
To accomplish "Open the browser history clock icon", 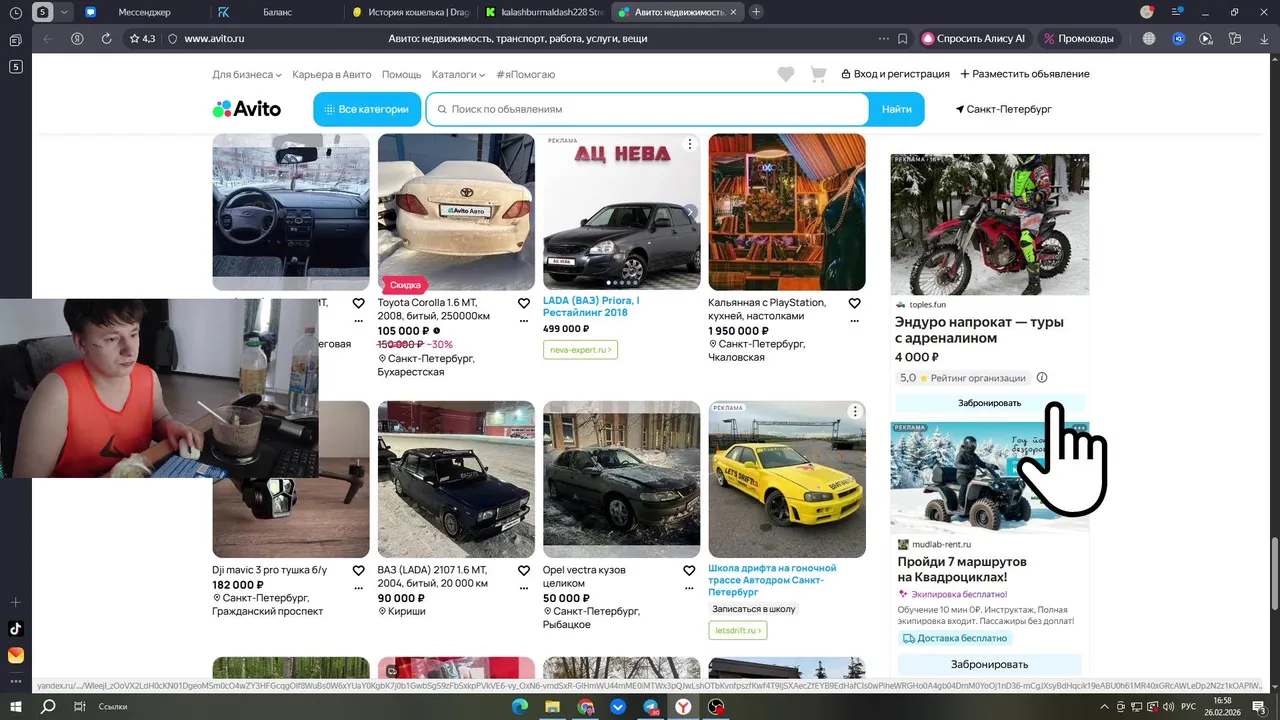I will 15,12.
